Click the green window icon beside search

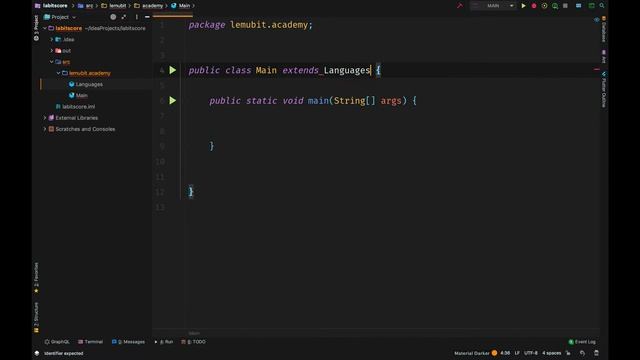591,6
